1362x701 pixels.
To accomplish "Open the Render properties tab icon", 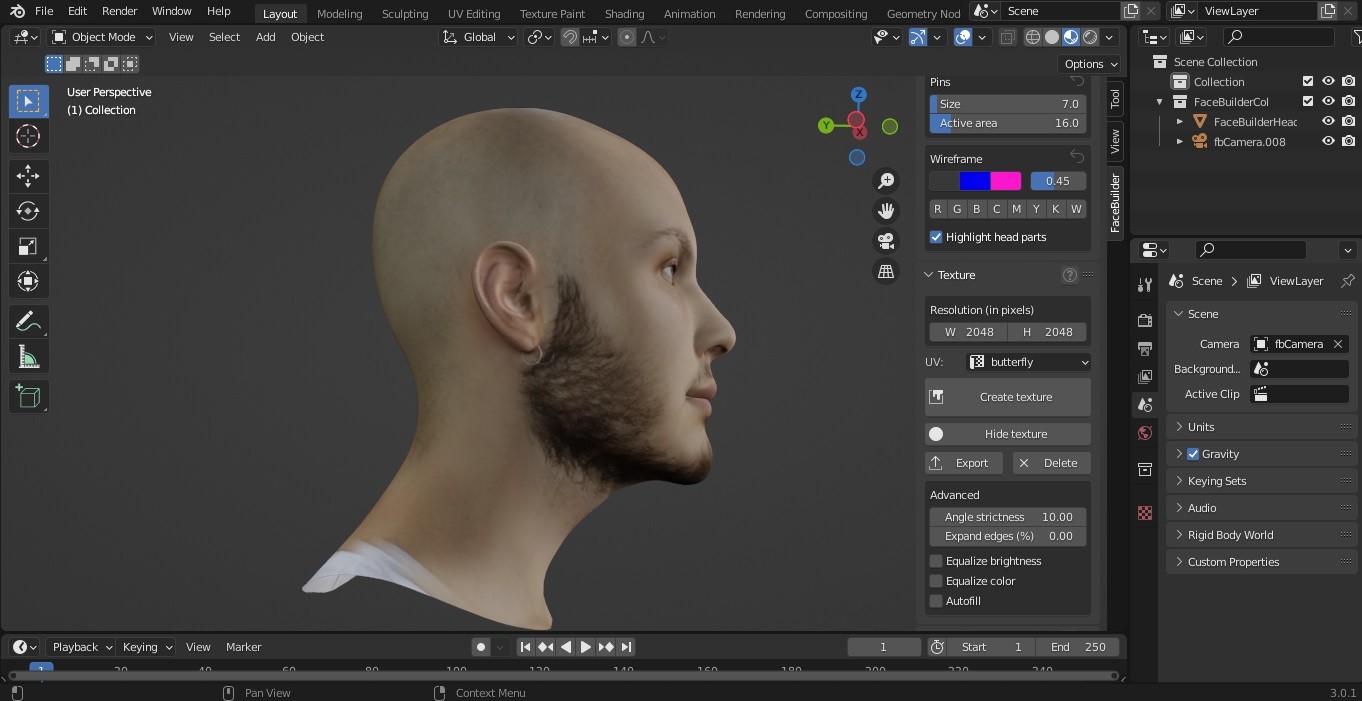I will point(1145,320).
